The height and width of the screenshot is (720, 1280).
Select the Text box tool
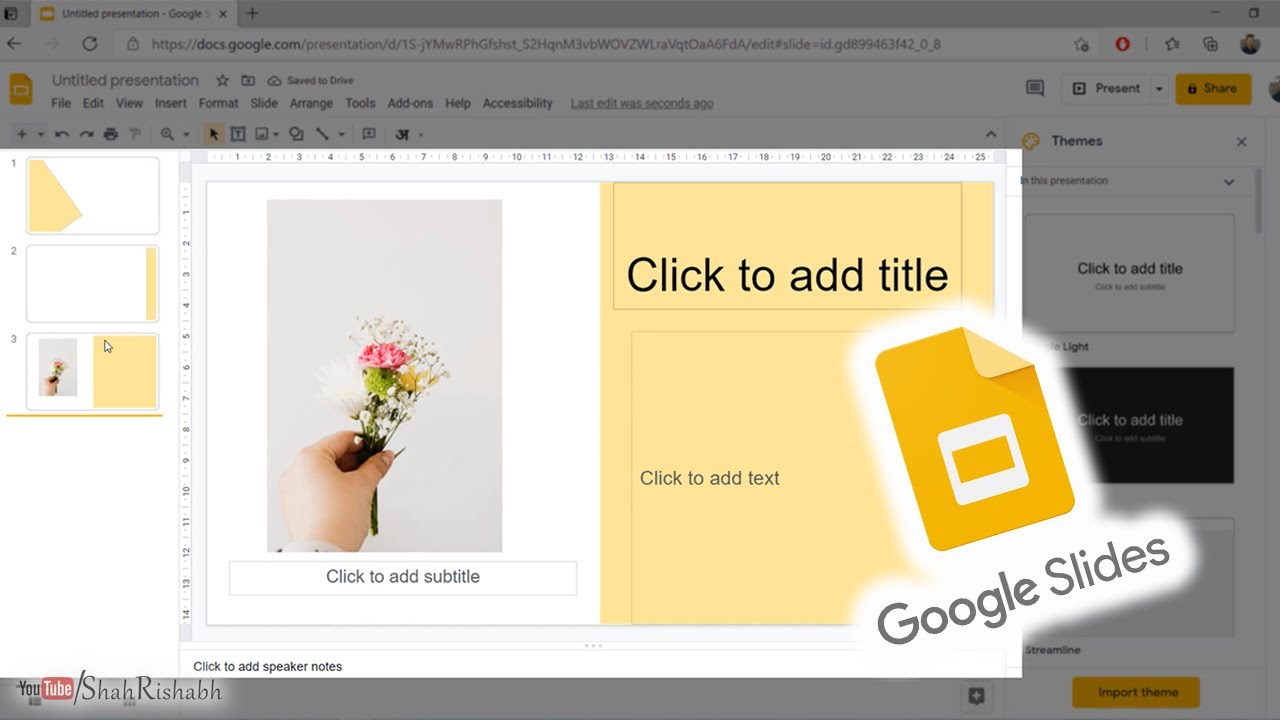coord(238,134)
